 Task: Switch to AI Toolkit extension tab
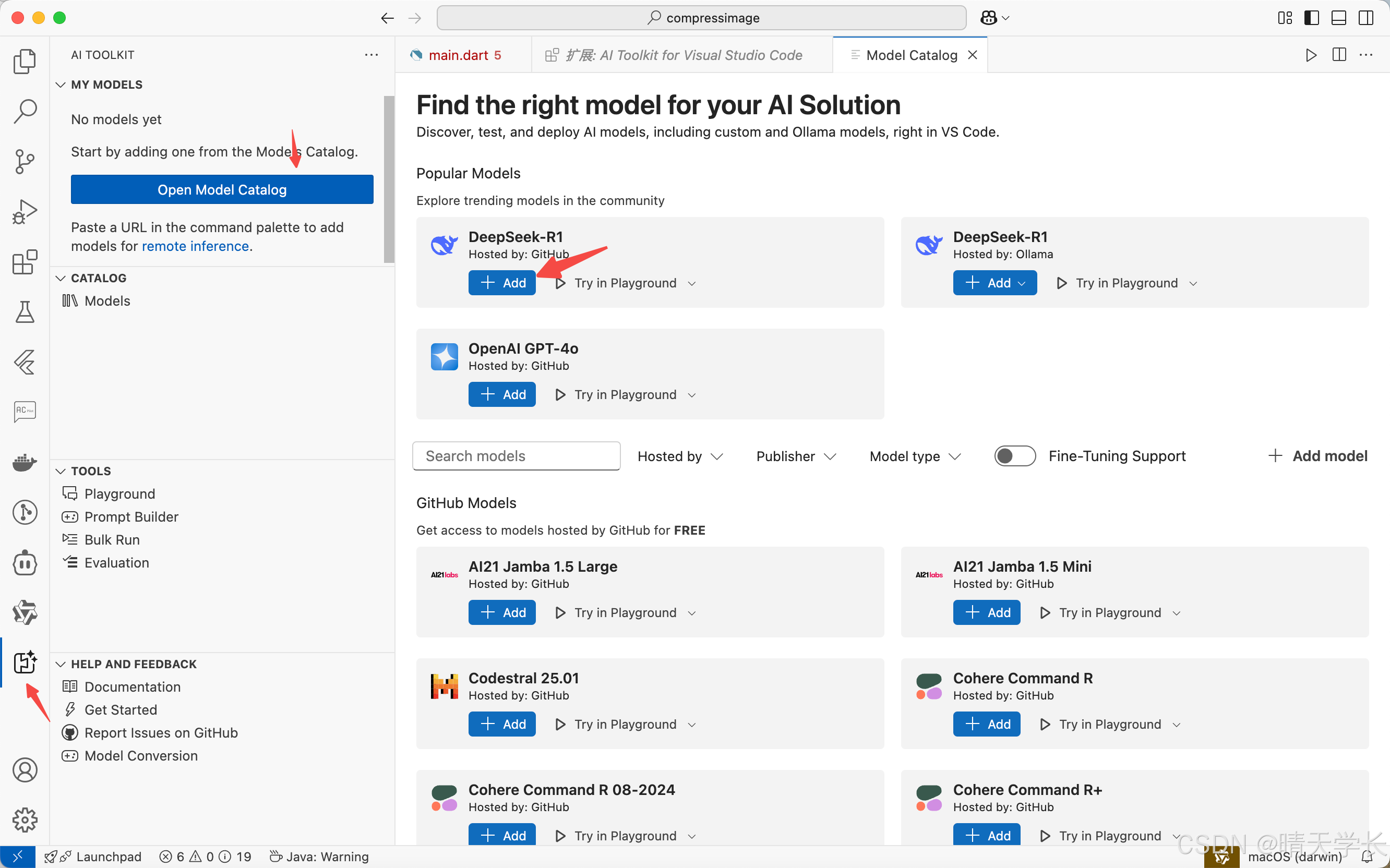682,55
